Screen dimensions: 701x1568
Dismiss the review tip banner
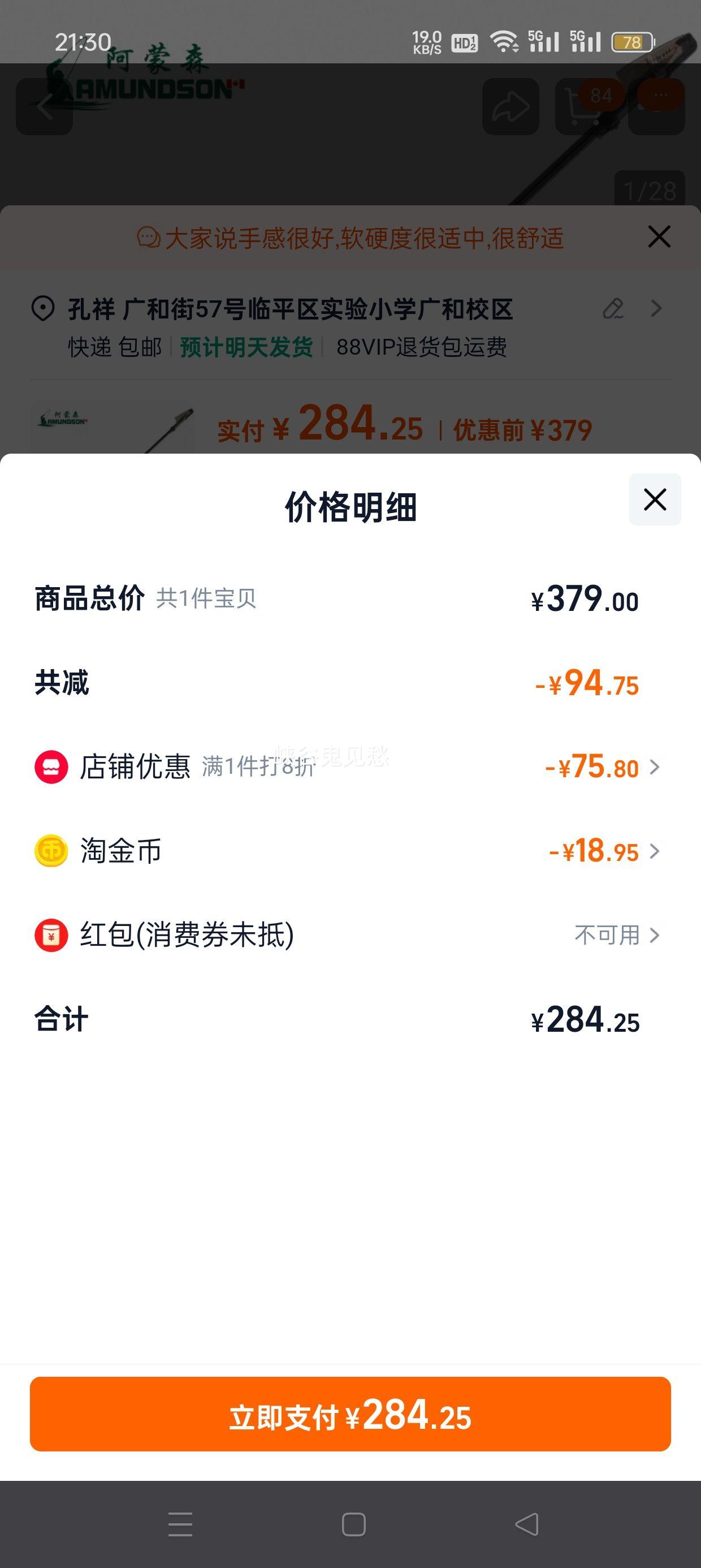659,237
